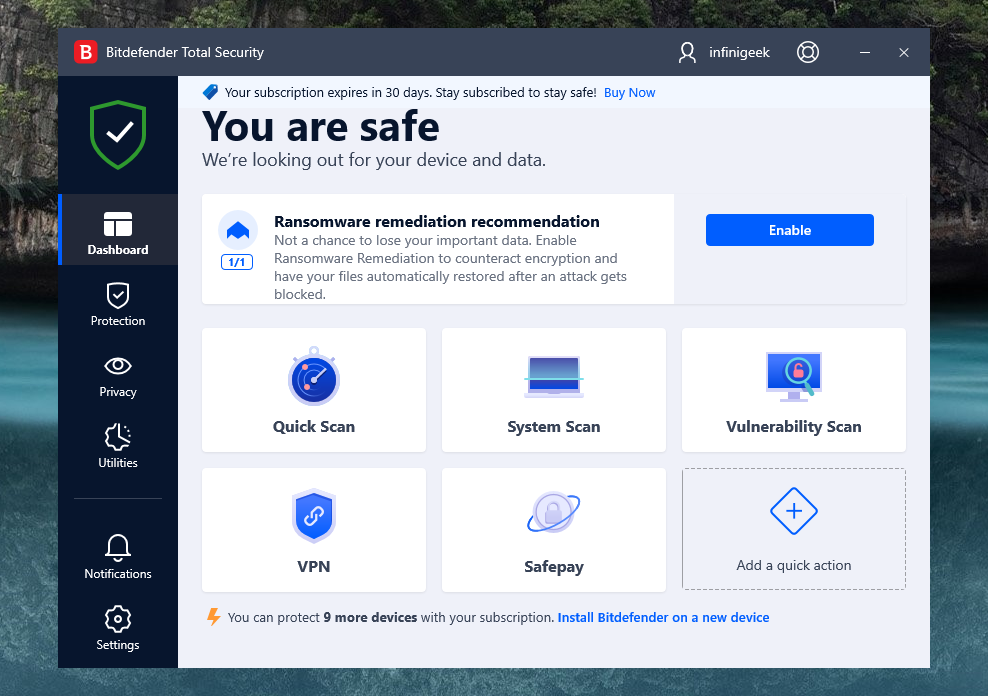Open the Utilities section

pos(118,446)
